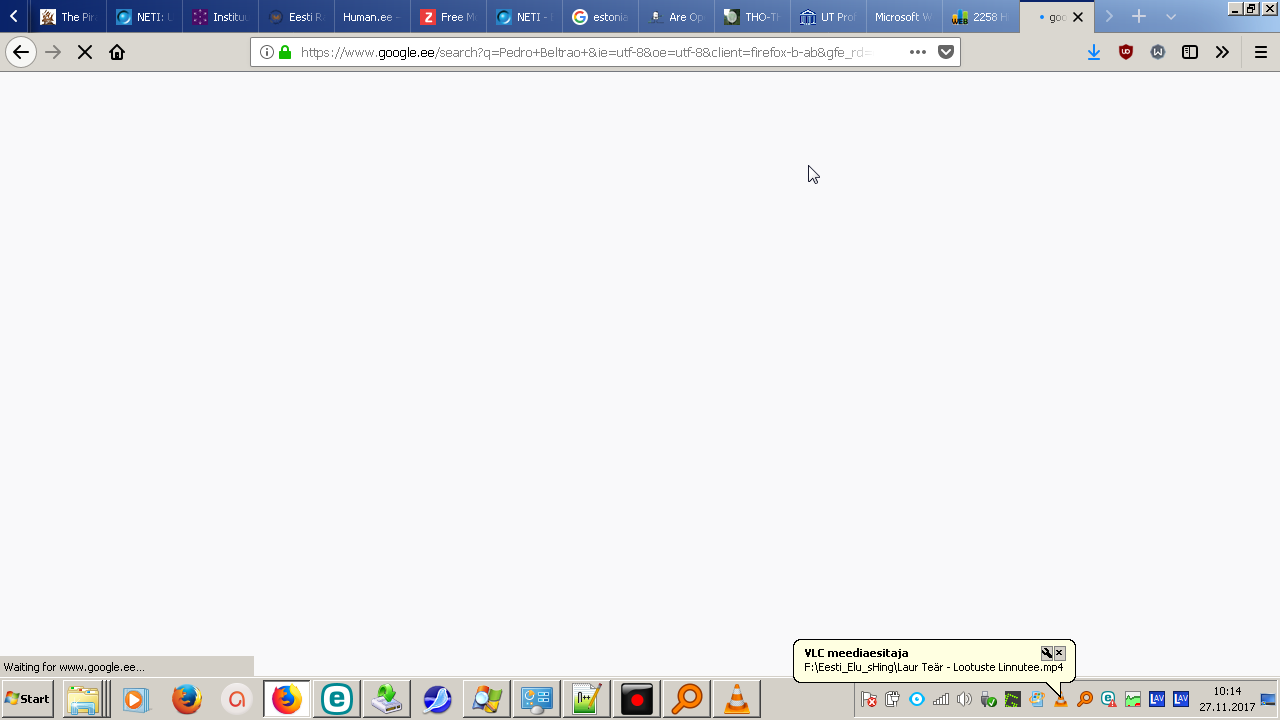Open network signal tray icon
Viewport: 1280px width, 720px height.
941,699
